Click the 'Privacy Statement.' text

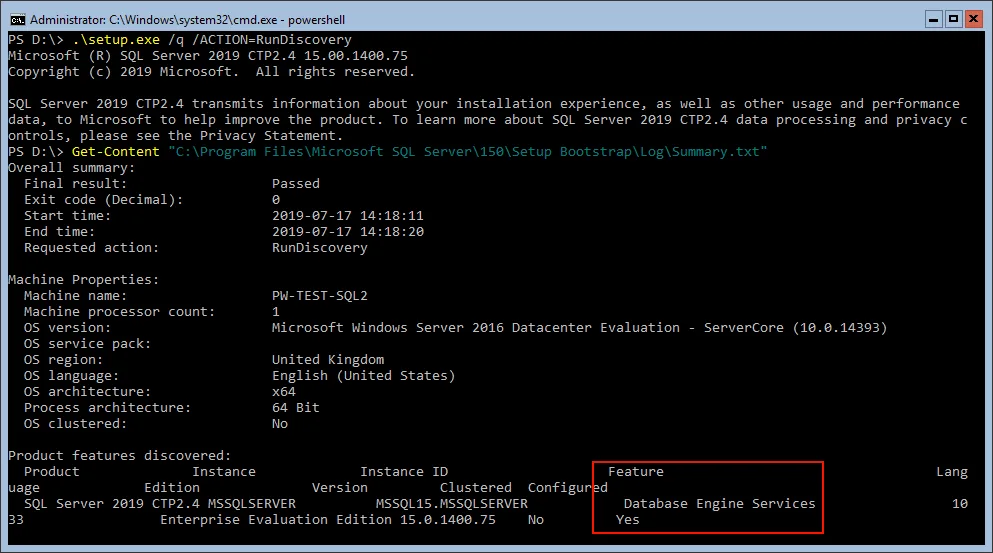click(272, 136)
